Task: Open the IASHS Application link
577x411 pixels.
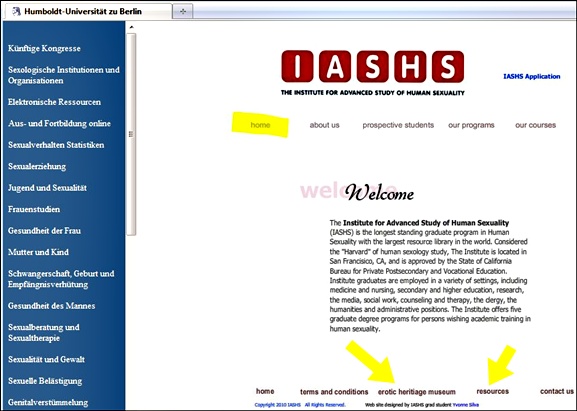Action: click(x=531, y=77)
